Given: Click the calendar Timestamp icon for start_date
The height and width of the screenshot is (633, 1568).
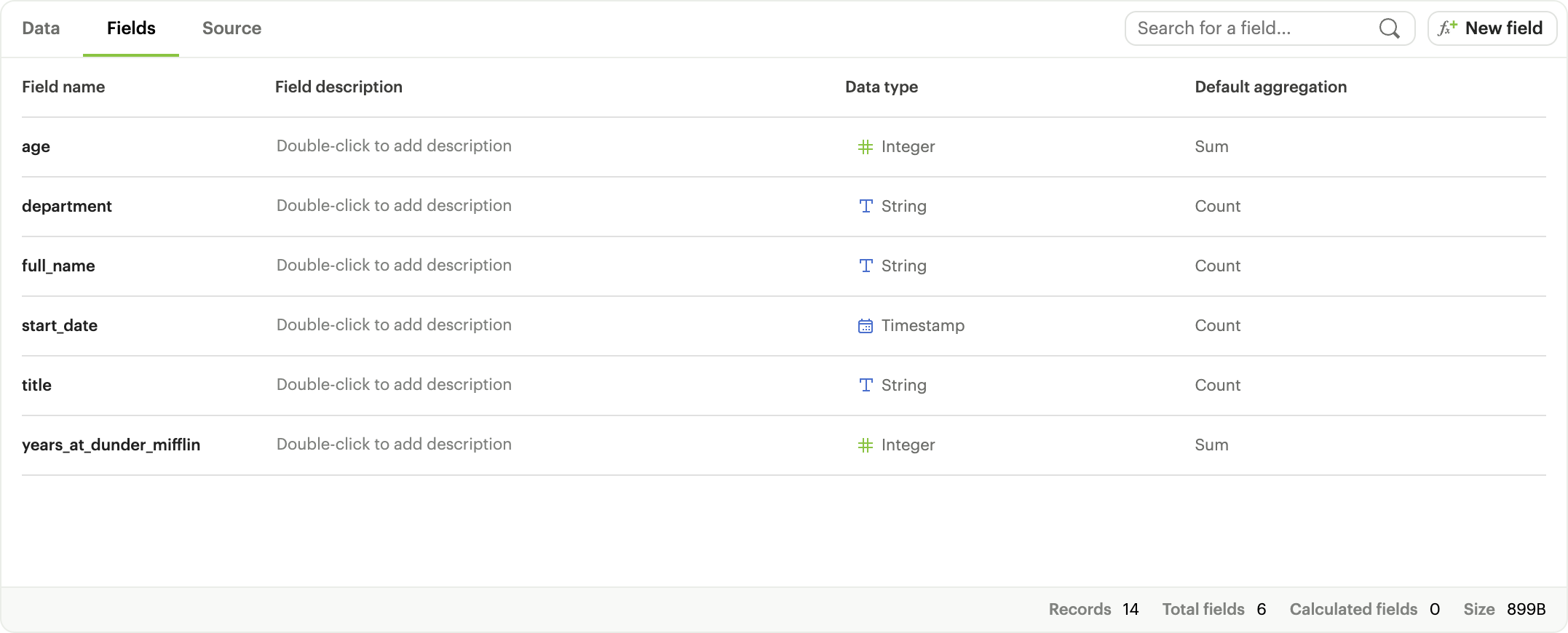Looking at the screenshot, I should tap(865, 326).
